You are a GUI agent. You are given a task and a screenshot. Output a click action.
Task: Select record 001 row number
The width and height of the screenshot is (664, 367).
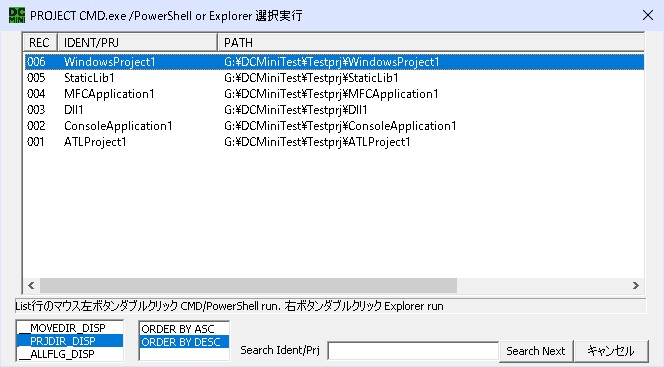pyautogui.click(x=36, y=142)
